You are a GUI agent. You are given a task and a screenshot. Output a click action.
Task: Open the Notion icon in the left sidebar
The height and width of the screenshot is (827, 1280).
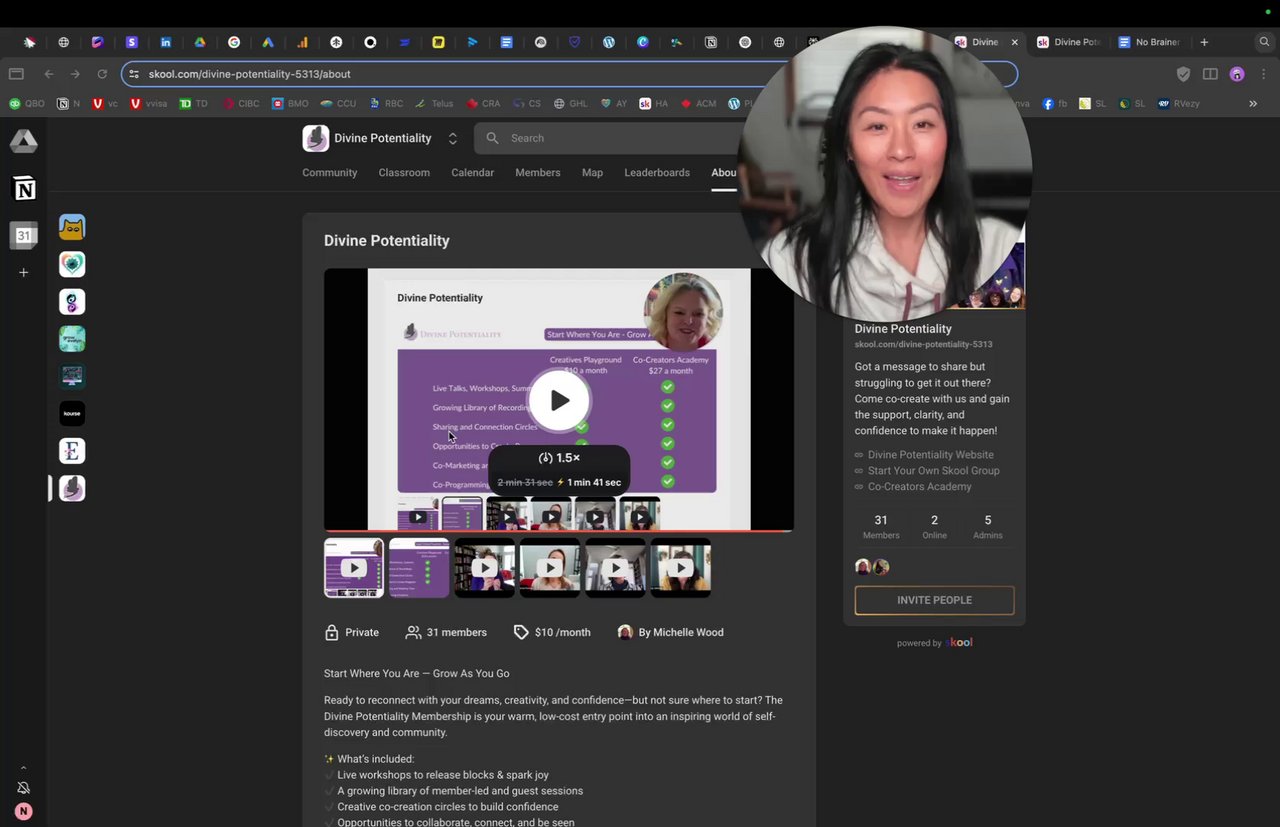24,188
